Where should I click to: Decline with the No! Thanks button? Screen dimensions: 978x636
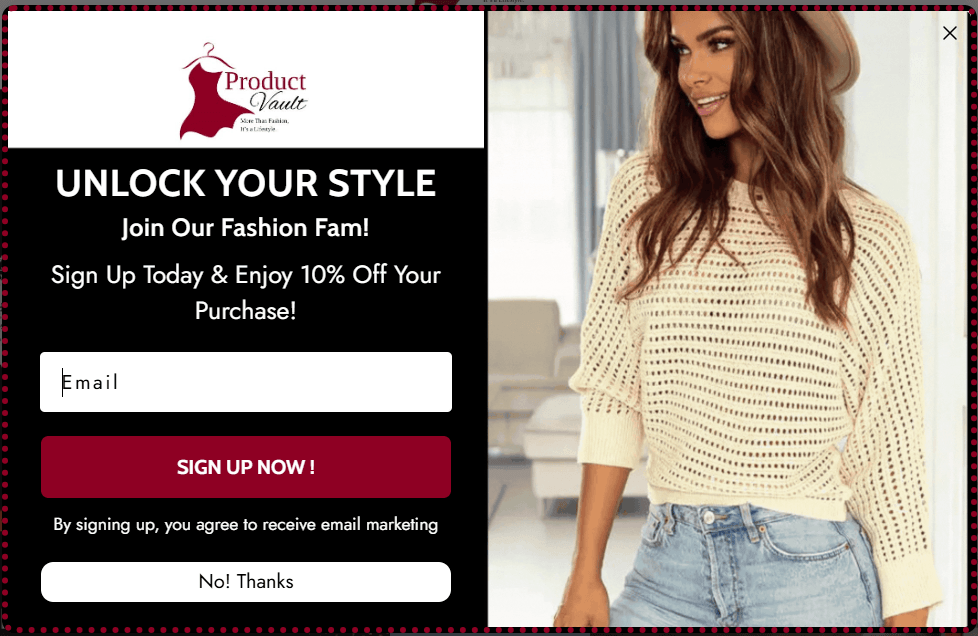[246, 582]
